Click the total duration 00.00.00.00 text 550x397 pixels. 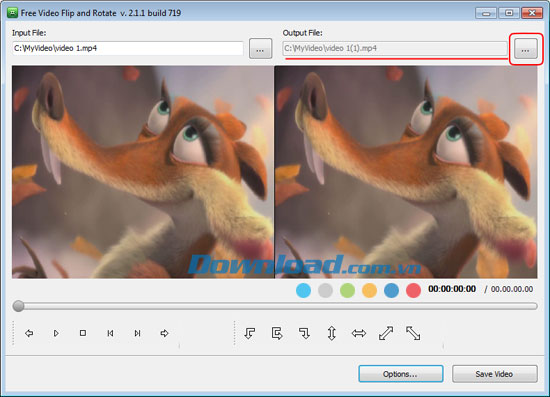(512, 289)
